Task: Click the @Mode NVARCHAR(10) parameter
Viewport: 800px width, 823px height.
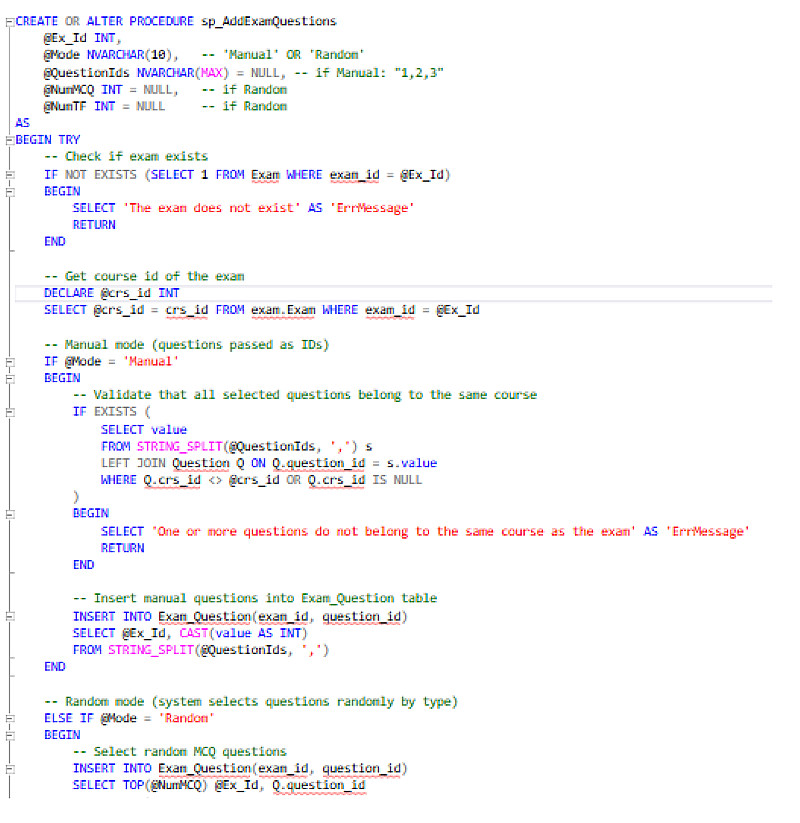Action: [x=111, y=55]
